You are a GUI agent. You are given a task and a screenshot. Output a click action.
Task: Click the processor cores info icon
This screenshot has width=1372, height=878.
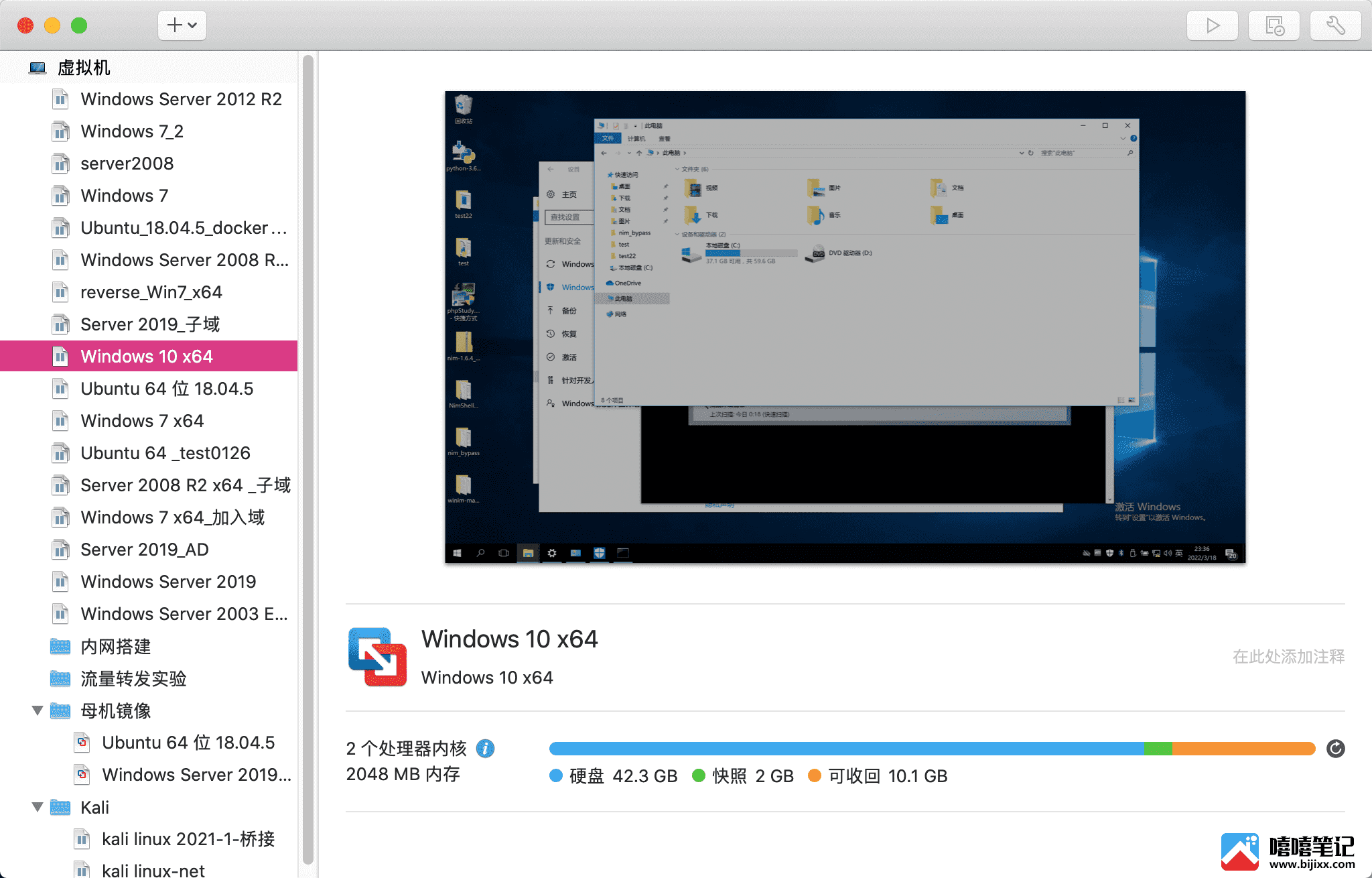485,748
